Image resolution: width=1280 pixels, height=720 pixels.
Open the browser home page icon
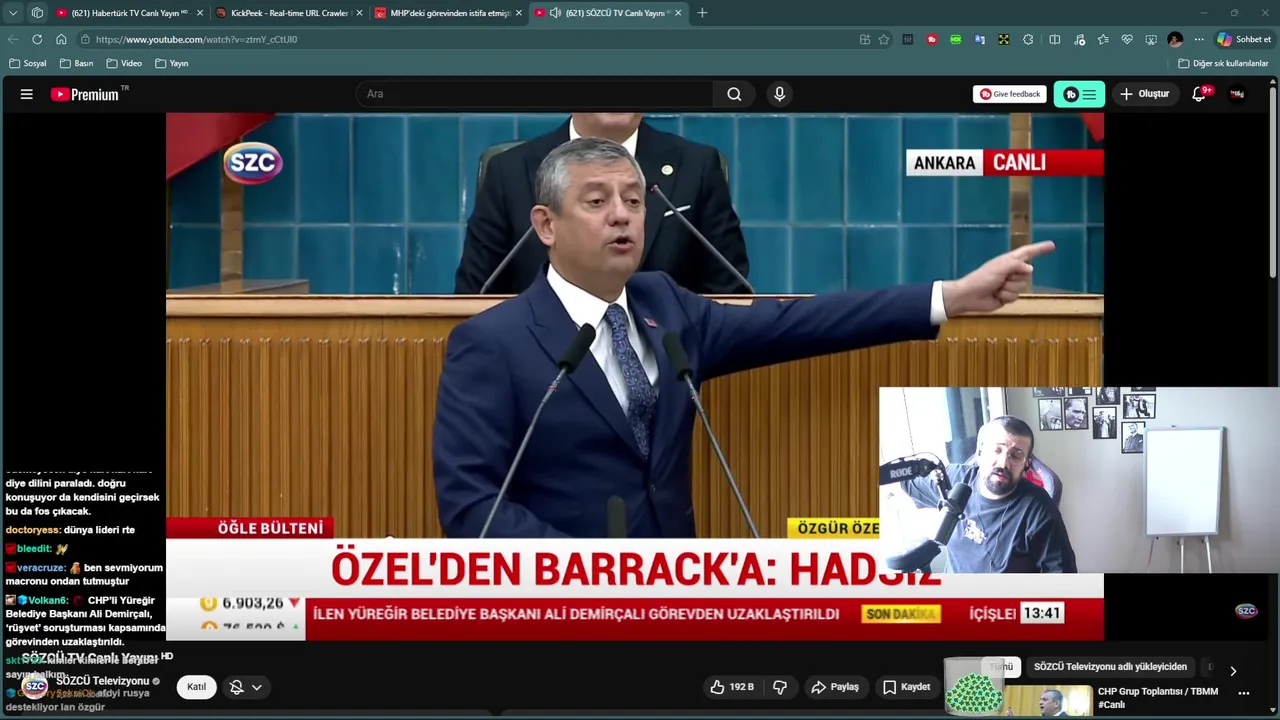coord(61,39)
